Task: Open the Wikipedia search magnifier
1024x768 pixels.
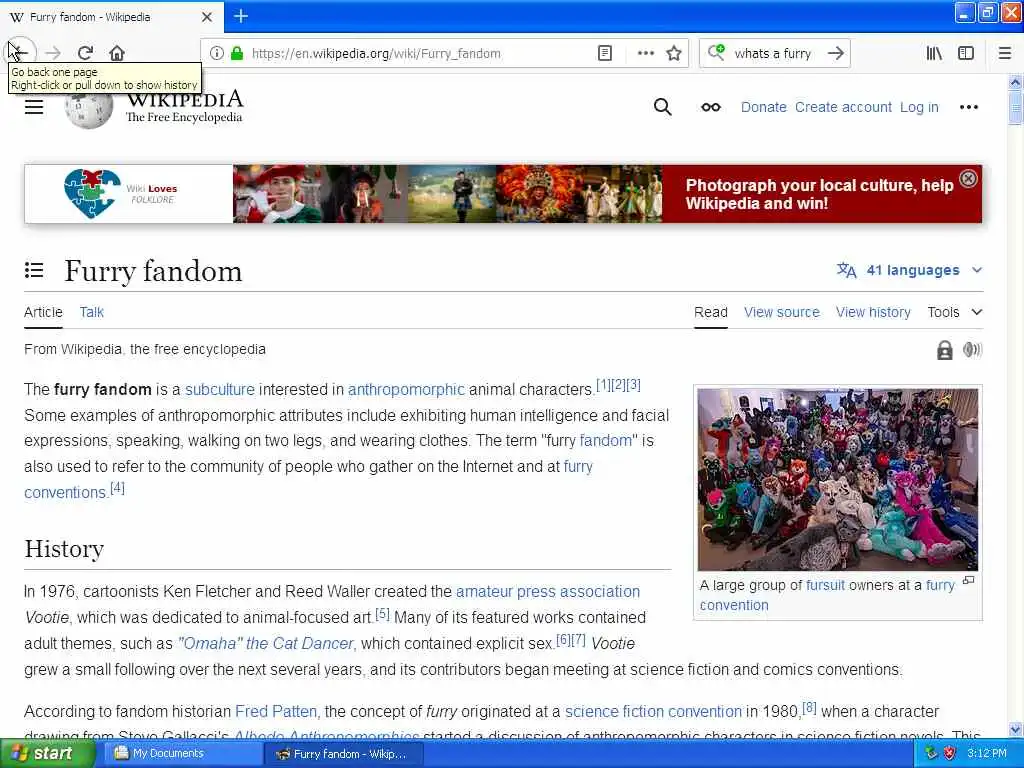Action: click(662, 107)
